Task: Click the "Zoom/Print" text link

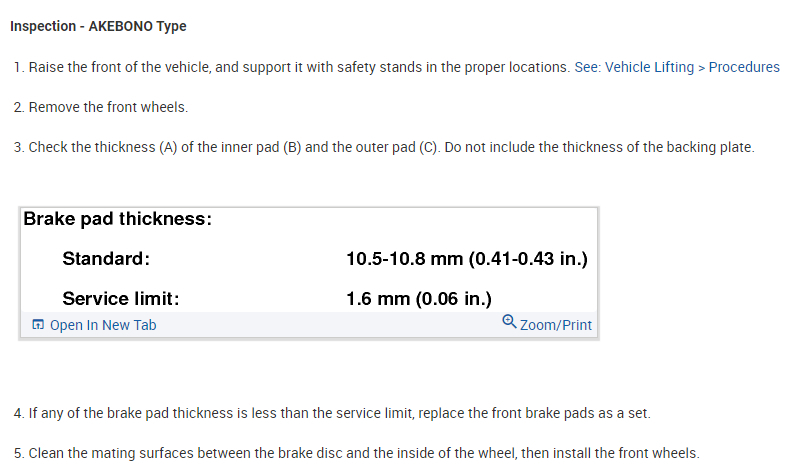Action: 556,325
